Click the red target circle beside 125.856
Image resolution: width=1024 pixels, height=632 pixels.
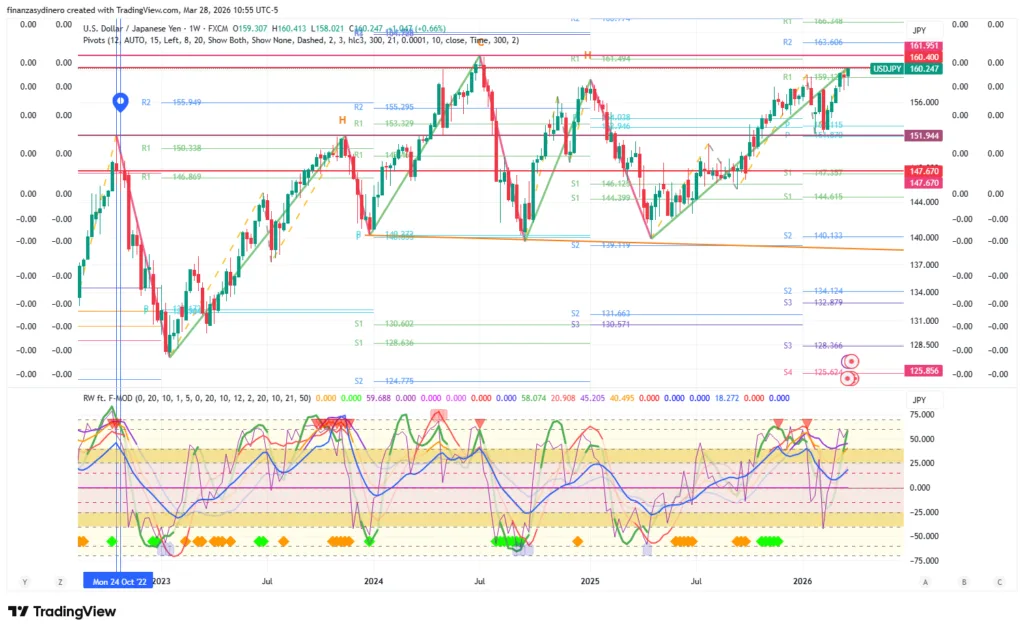pyautogui.click(x=849, y=361)
